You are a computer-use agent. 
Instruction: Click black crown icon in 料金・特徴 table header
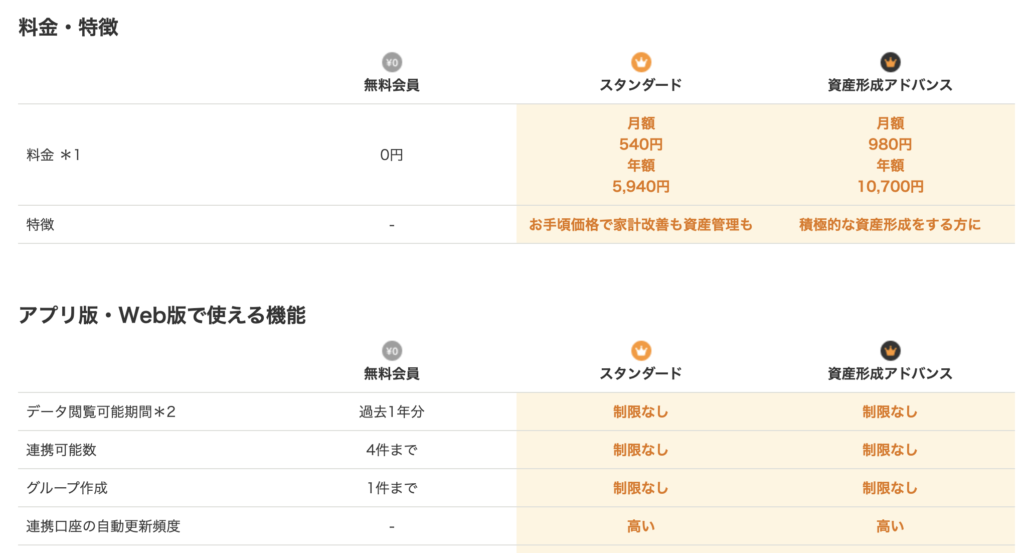[890, 62]
